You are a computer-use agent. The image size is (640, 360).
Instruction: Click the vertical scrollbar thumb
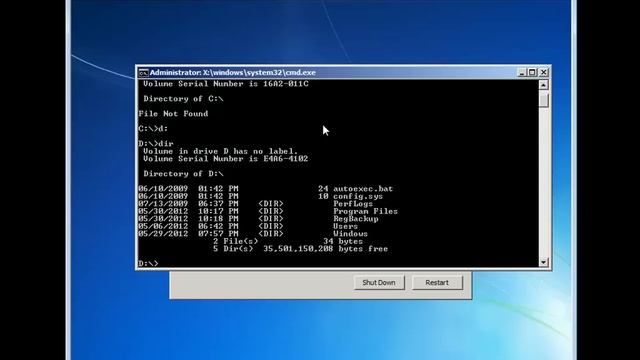coord(543,100)
